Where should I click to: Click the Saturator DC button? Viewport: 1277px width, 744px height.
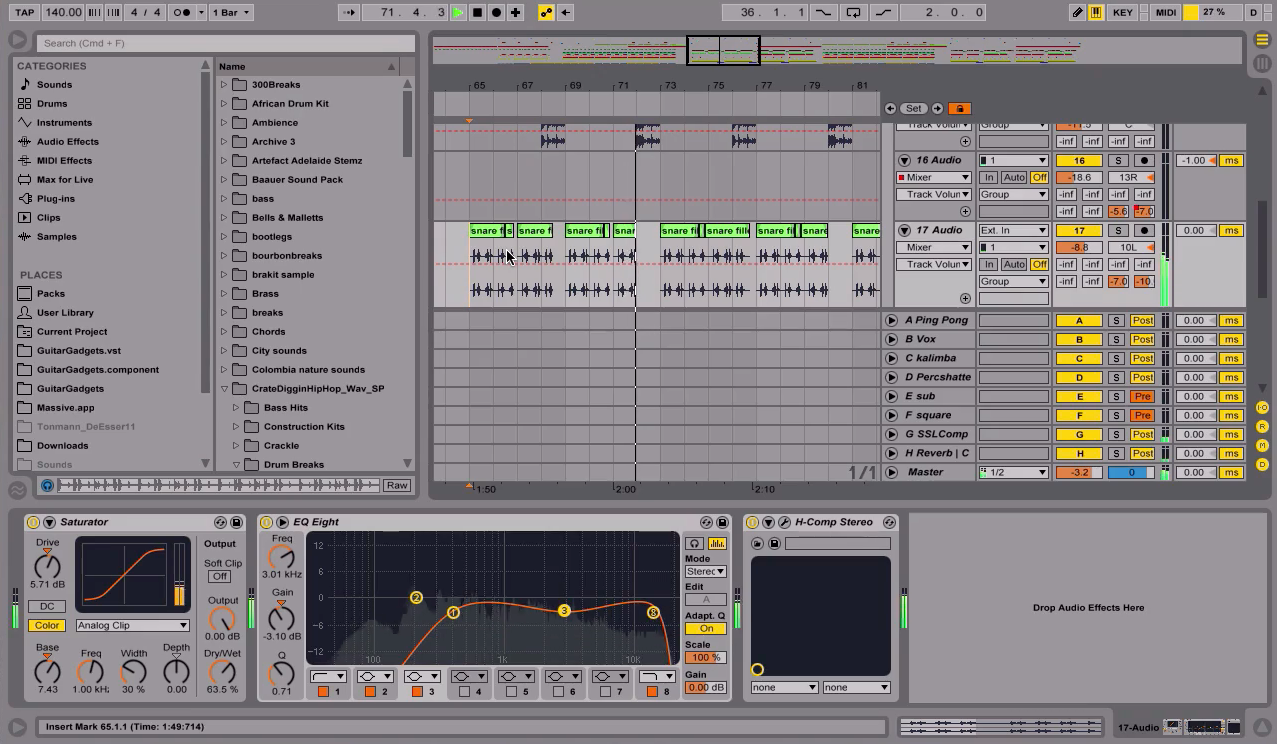pos(47,606)
